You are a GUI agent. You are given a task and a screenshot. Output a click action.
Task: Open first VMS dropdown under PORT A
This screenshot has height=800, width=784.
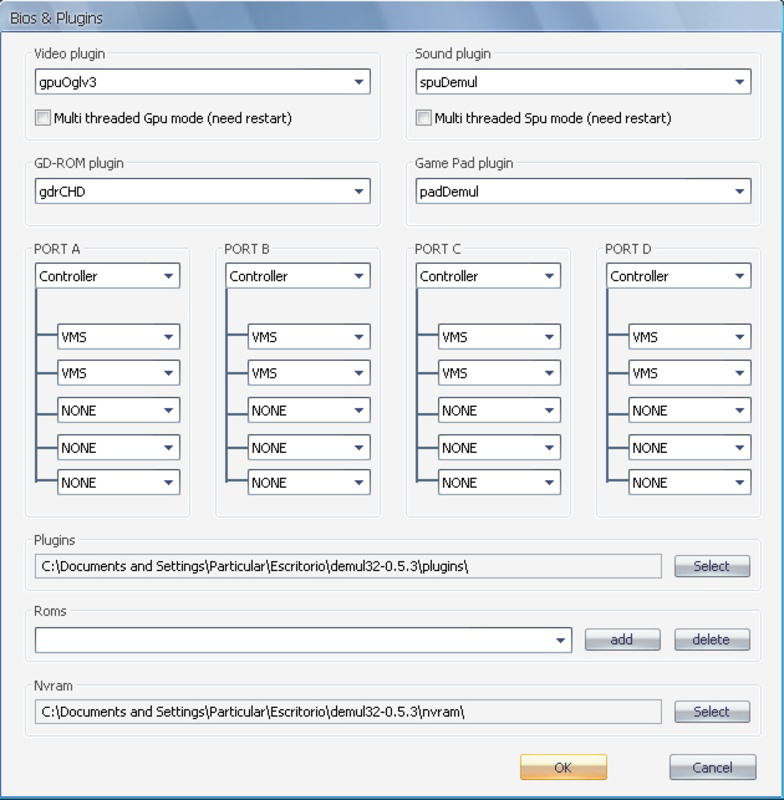[118, 337]
